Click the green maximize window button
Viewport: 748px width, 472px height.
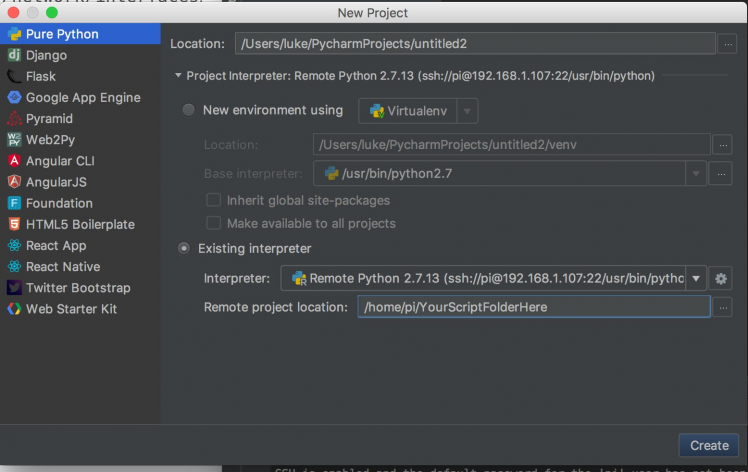tap(52, 12)
